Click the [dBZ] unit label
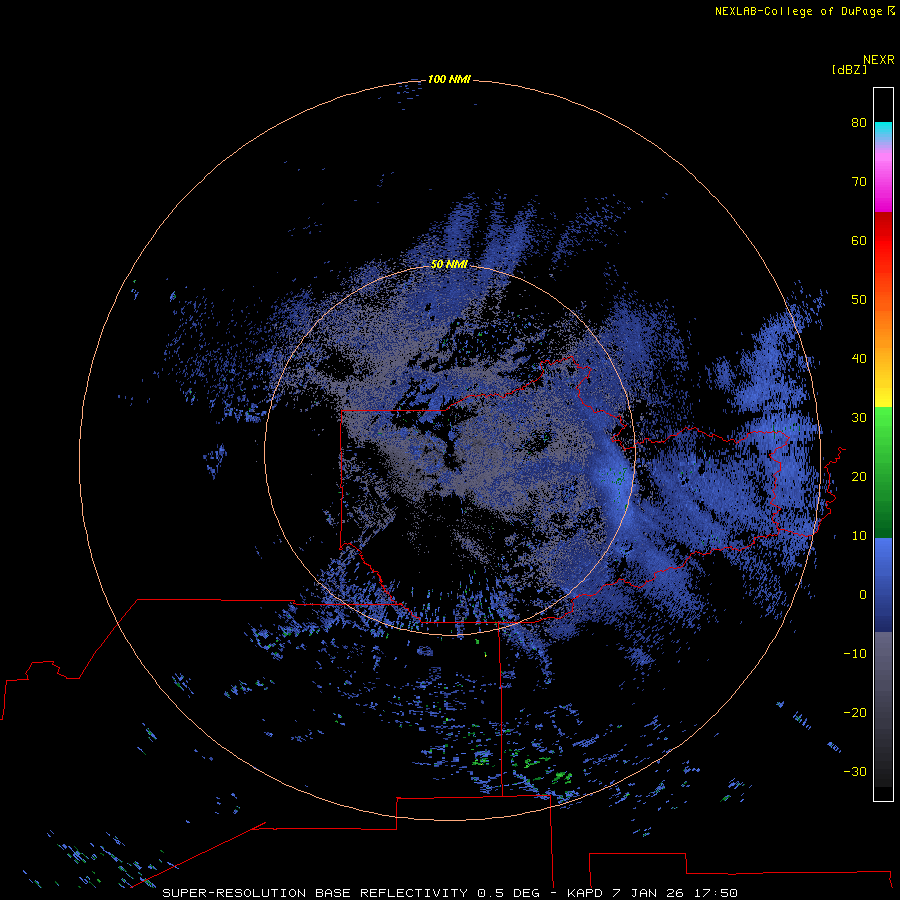The image size is (900, 900). pyautogui.click(x=849, y=69)
